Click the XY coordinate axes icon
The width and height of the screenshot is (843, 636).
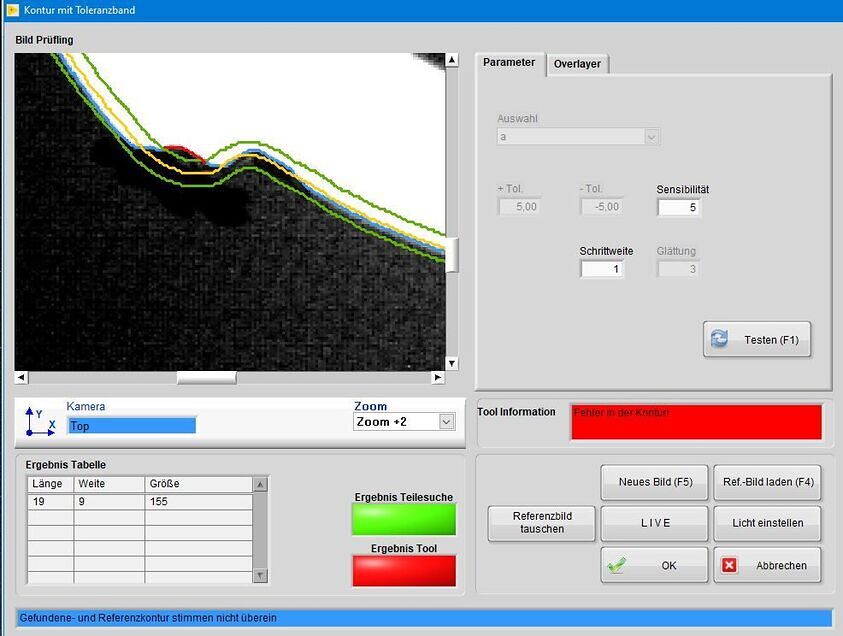[x=40, y=422]
